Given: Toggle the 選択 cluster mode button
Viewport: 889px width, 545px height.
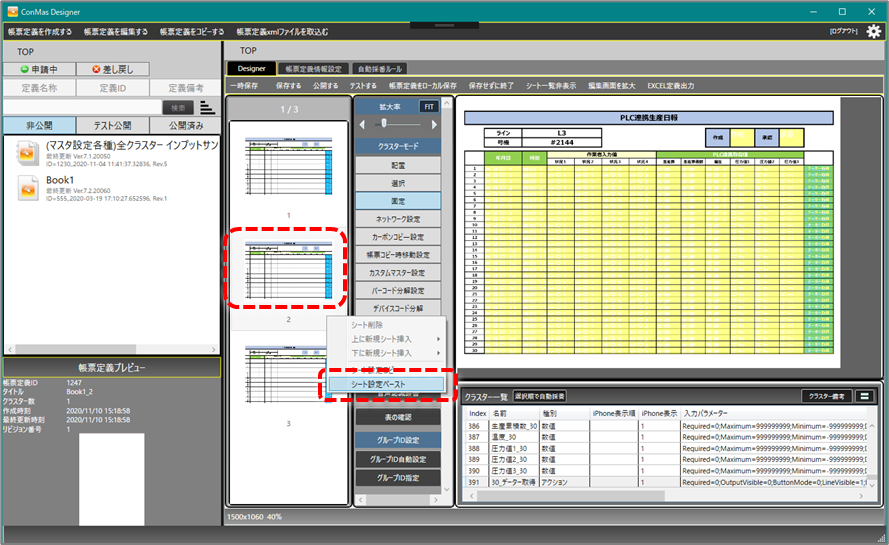Looking at the screenshot, I should [x=398, y=183].
